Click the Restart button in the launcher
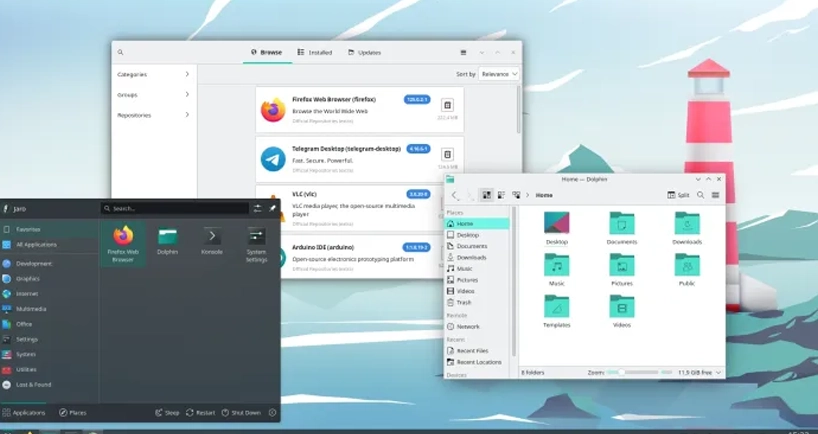The height and width of the screenshot is (434, 818). 200,412
